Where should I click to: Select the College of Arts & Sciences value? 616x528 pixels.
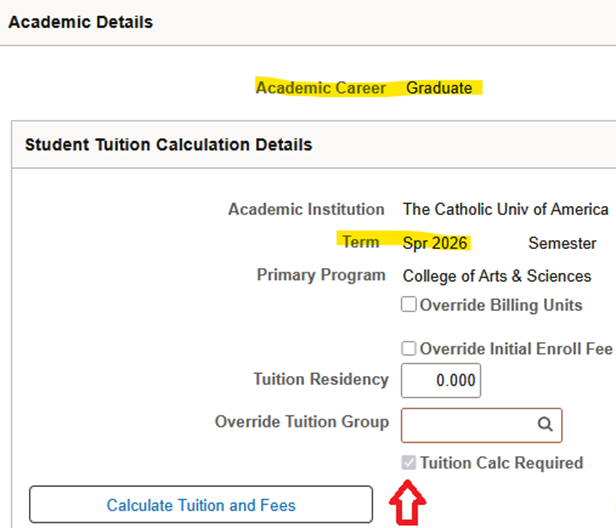(497, 276)
